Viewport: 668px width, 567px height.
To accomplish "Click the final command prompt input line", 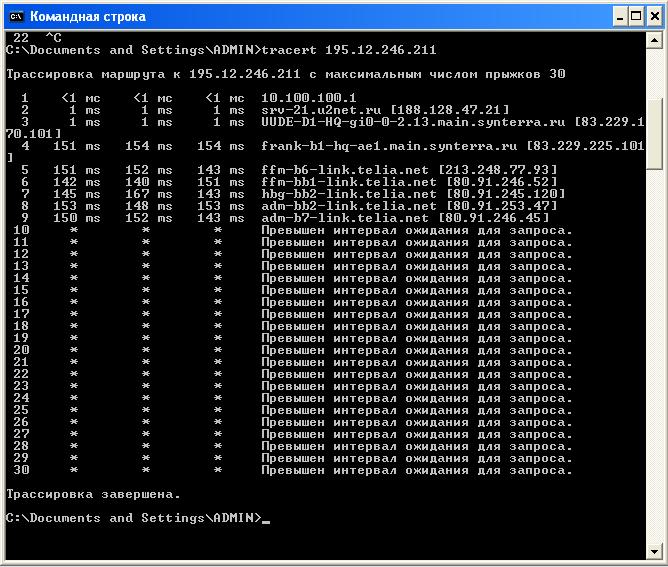I will (x=135, y=518).
